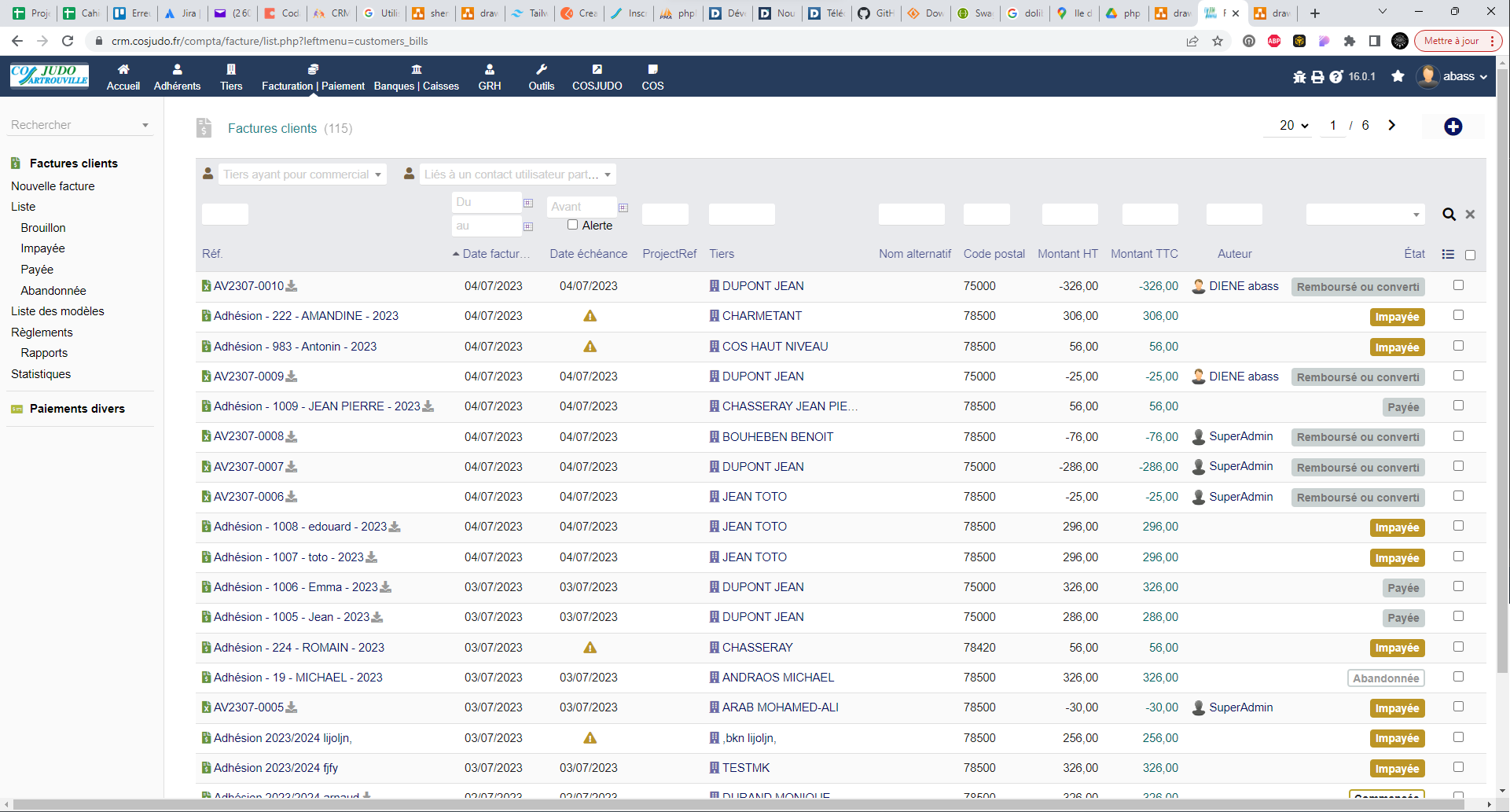
Task: Open column selector list icon
Action: 1448,254
